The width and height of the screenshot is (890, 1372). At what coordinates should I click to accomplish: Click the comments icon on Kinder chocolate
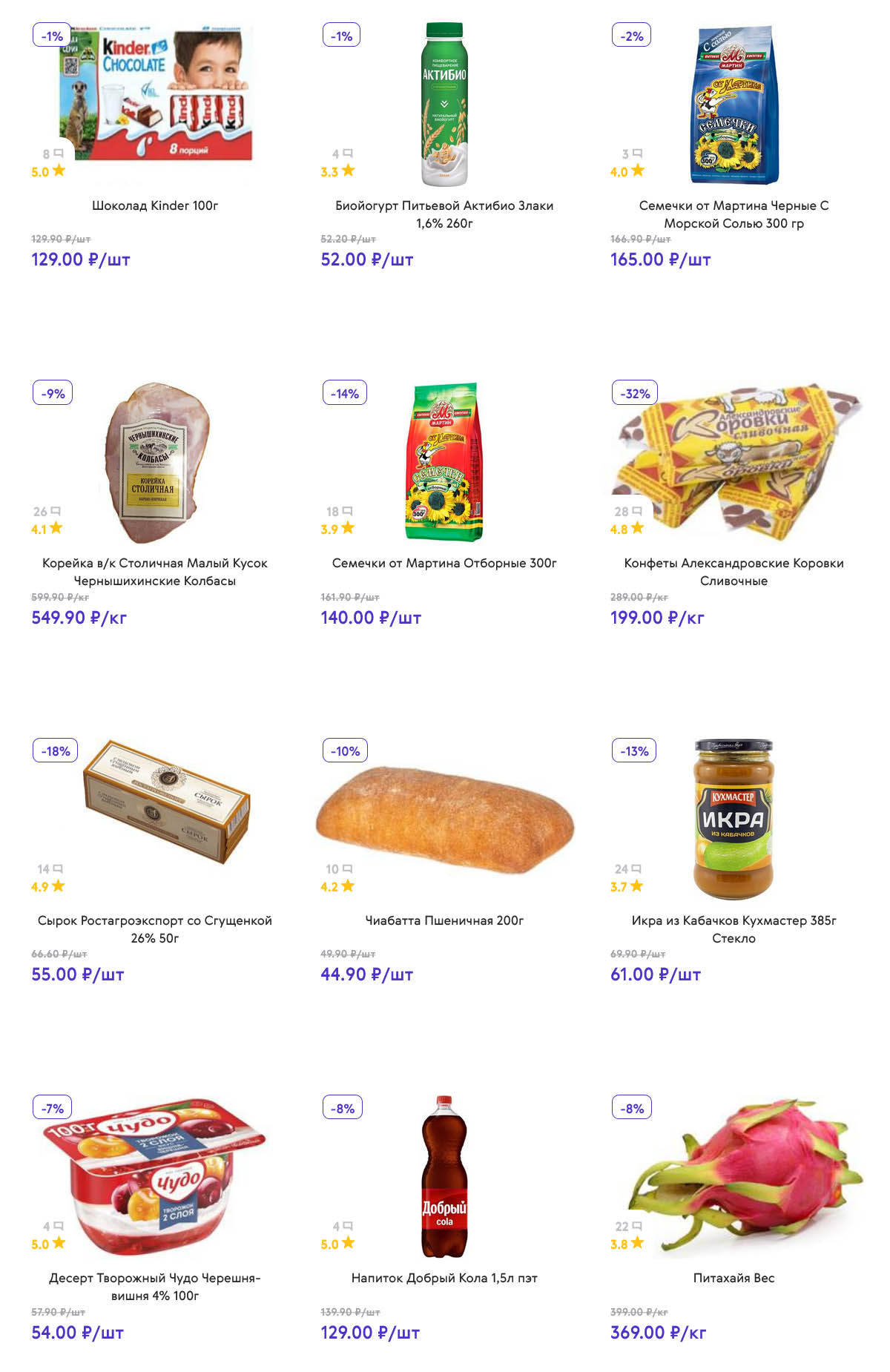point(59,154)
